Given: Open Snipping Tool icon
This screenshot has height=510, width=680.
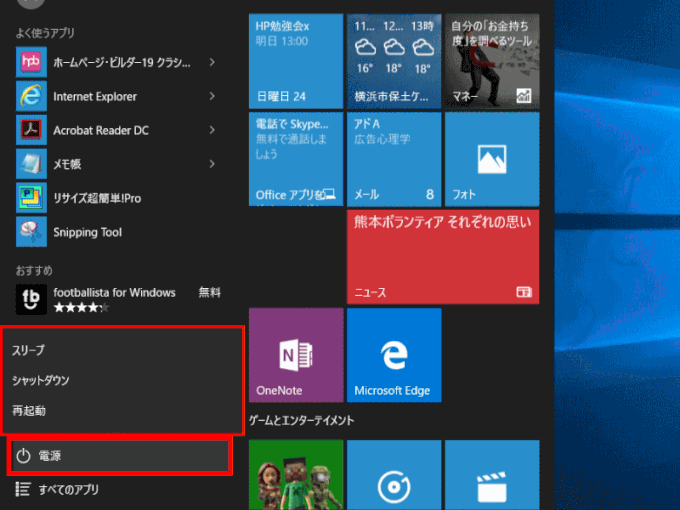Looking at the screenshot, I should 31,233.
